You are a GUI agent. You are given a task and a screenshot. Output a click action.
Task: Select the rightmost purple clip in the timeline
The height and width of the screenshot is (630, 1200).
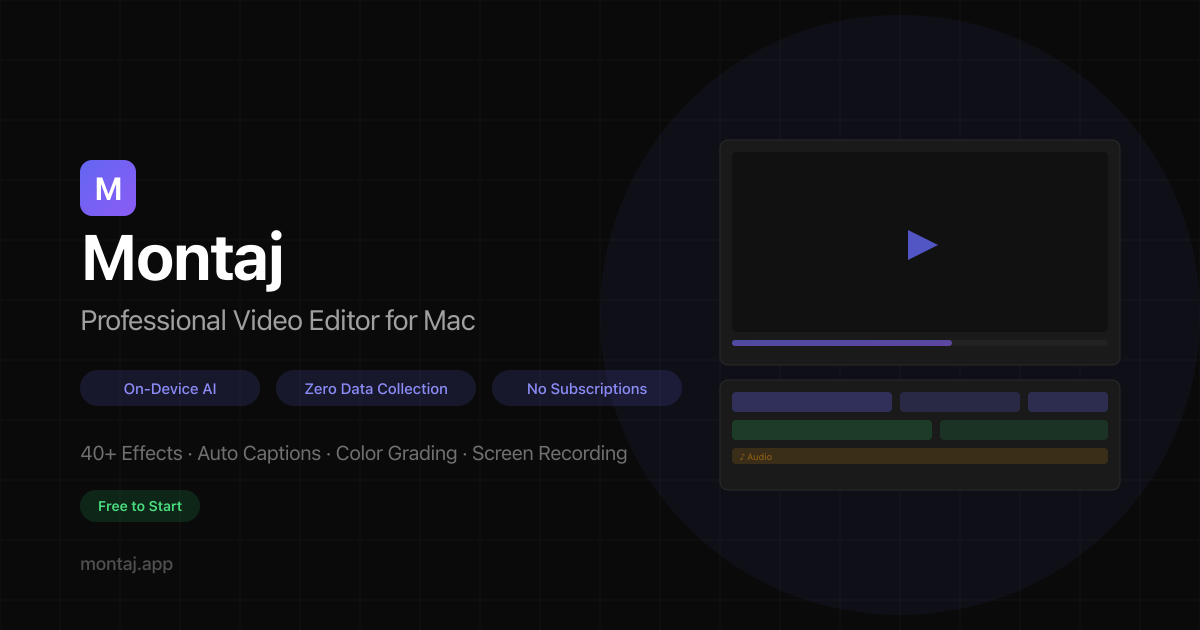coord(1067,401)
